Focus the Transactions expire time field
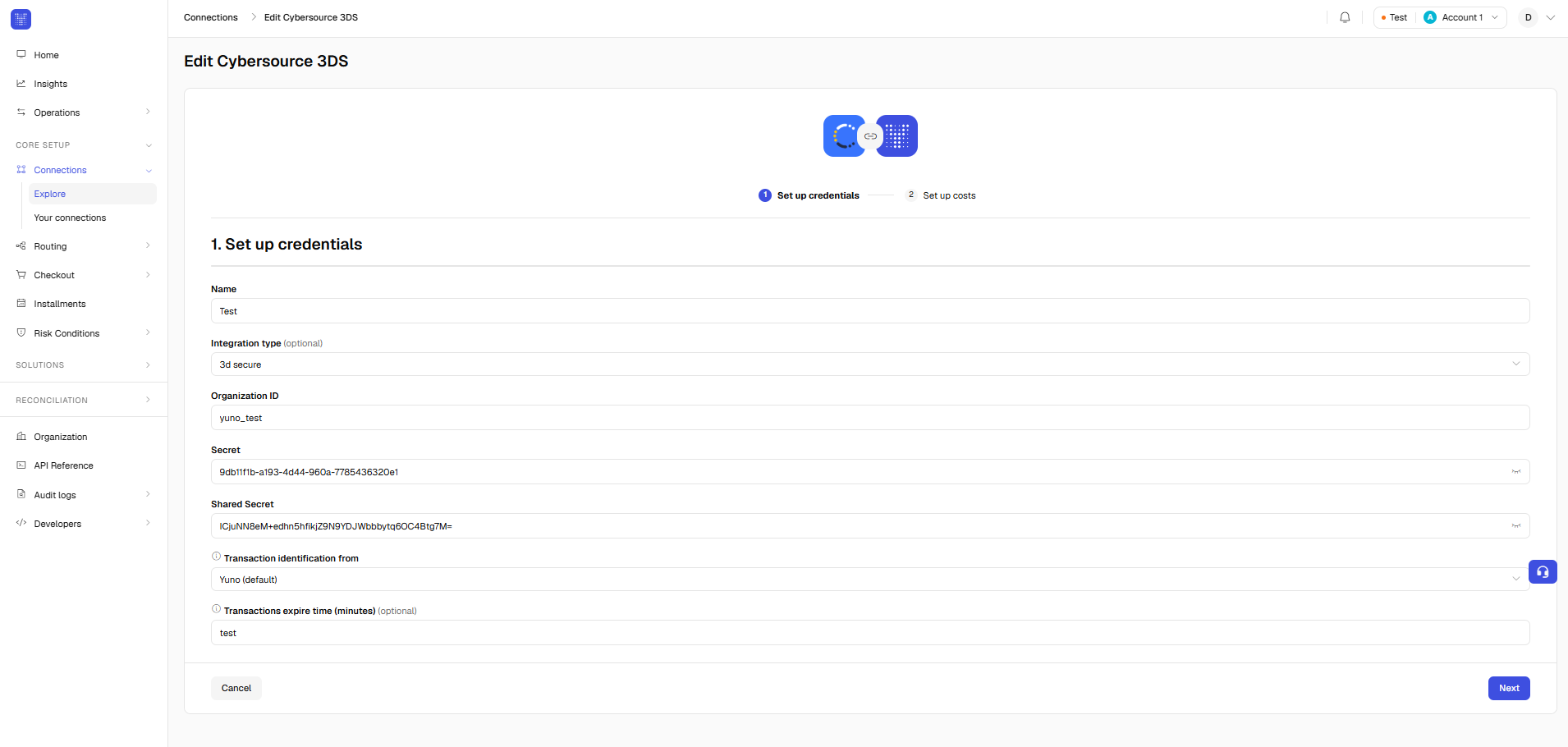 coord(870,633)
